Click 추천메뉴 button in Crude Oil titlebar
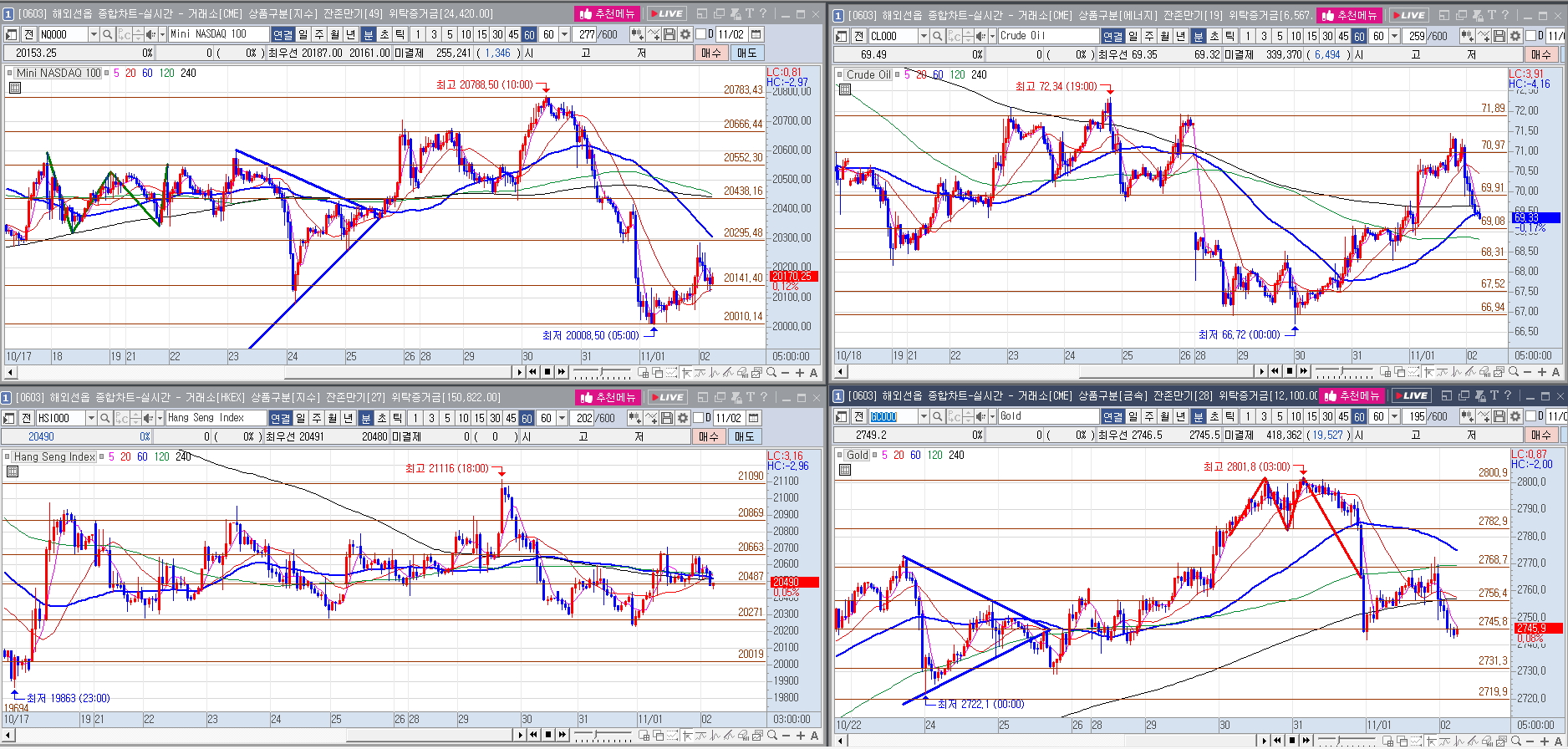This screenshot has width=1568, height=749. (x=1349, y=15)
